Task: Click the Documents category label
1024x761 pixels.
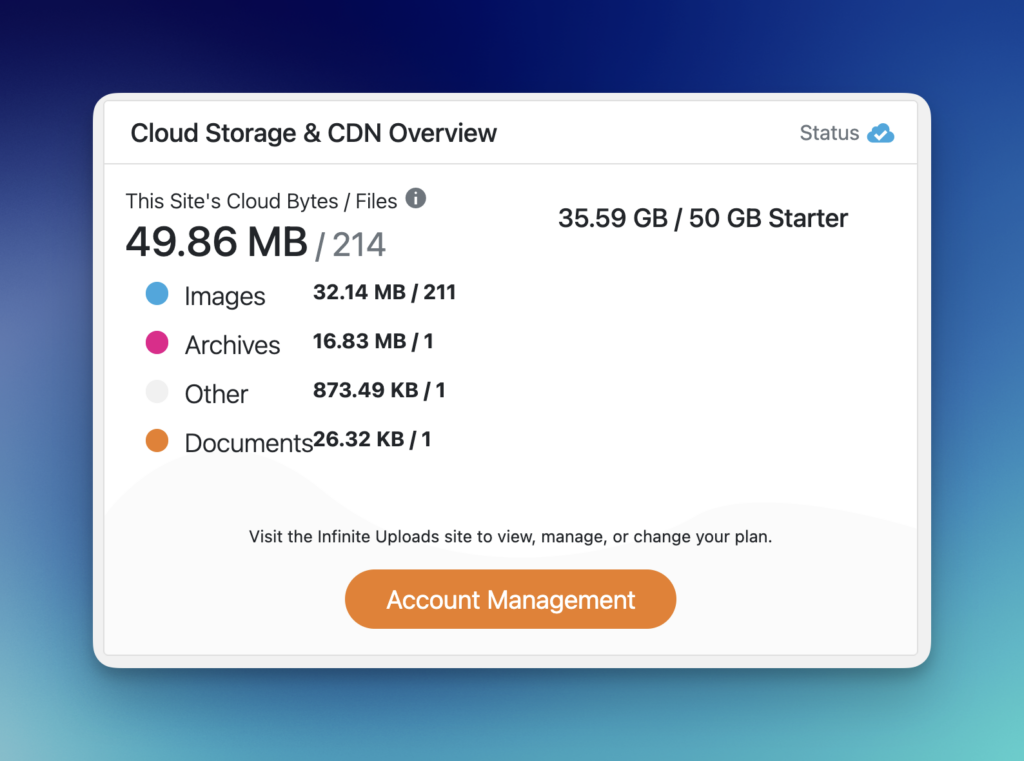Action: (248, 443)
